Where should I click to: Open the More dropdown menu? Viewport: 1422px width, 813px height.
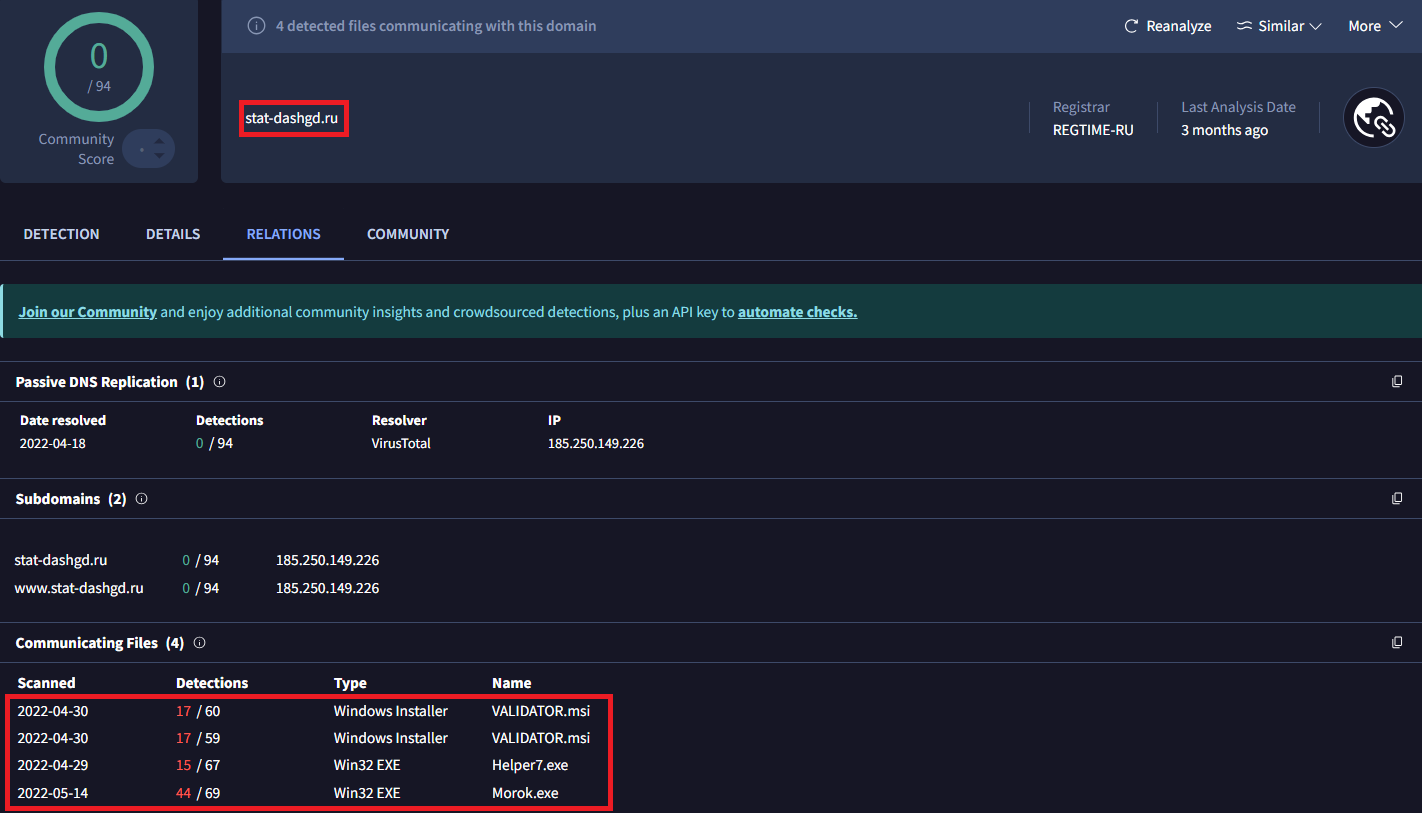pyautogui.click(x=1375, y=26)
